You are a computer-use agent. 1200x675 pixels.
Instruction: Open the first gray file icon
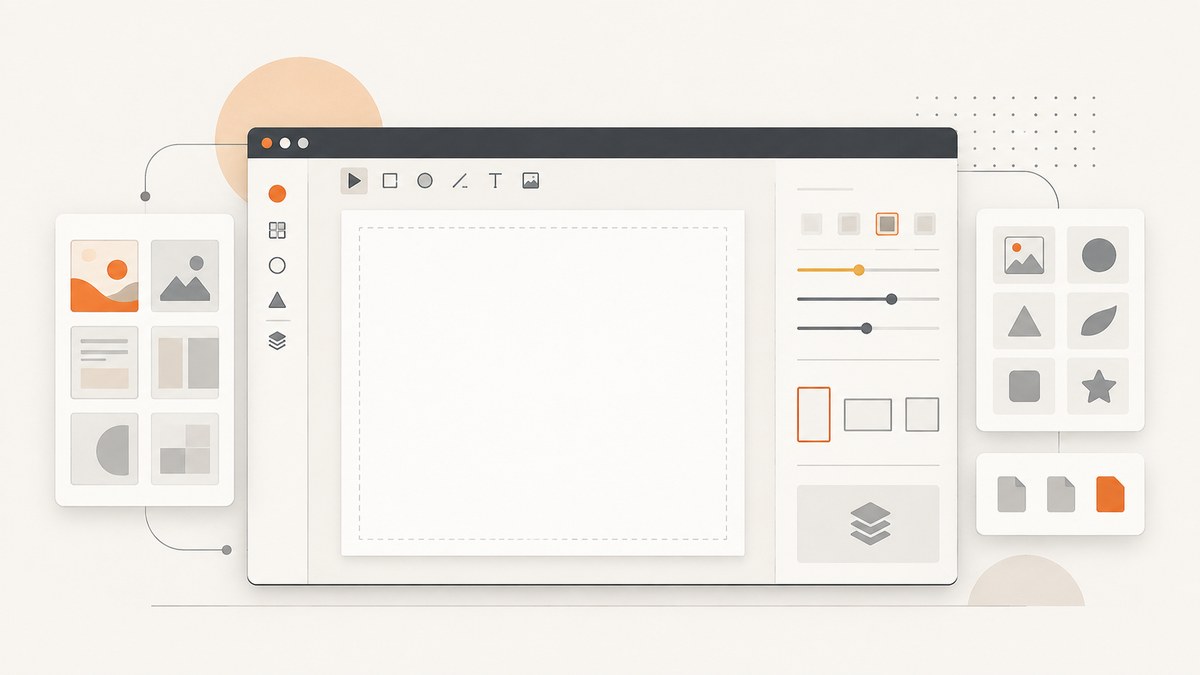click(1012, 494)
